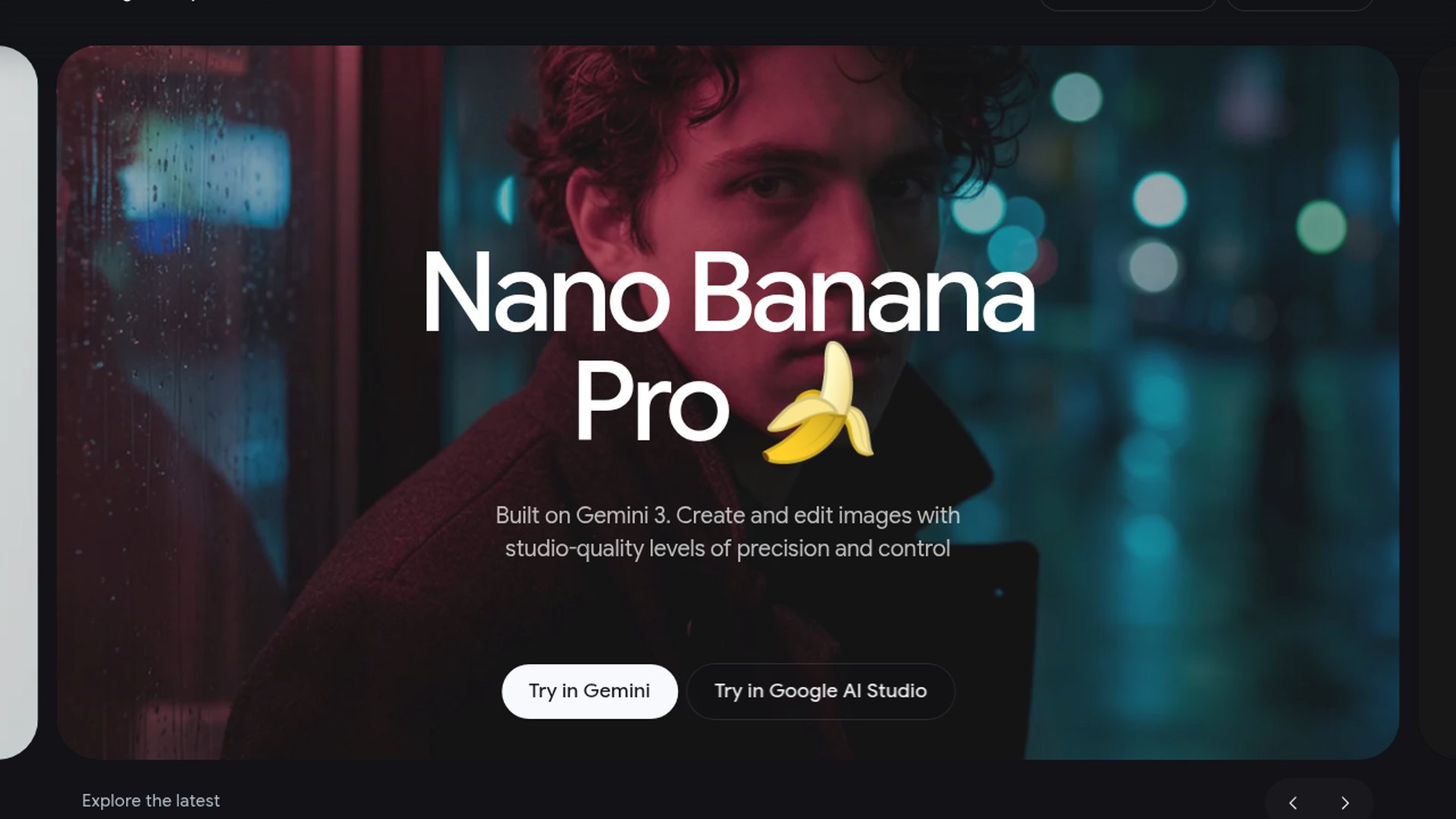Viewport: 1456px width, 819px height.
Task: Advance with the next carousel arrow
Action: point(1345,802)
